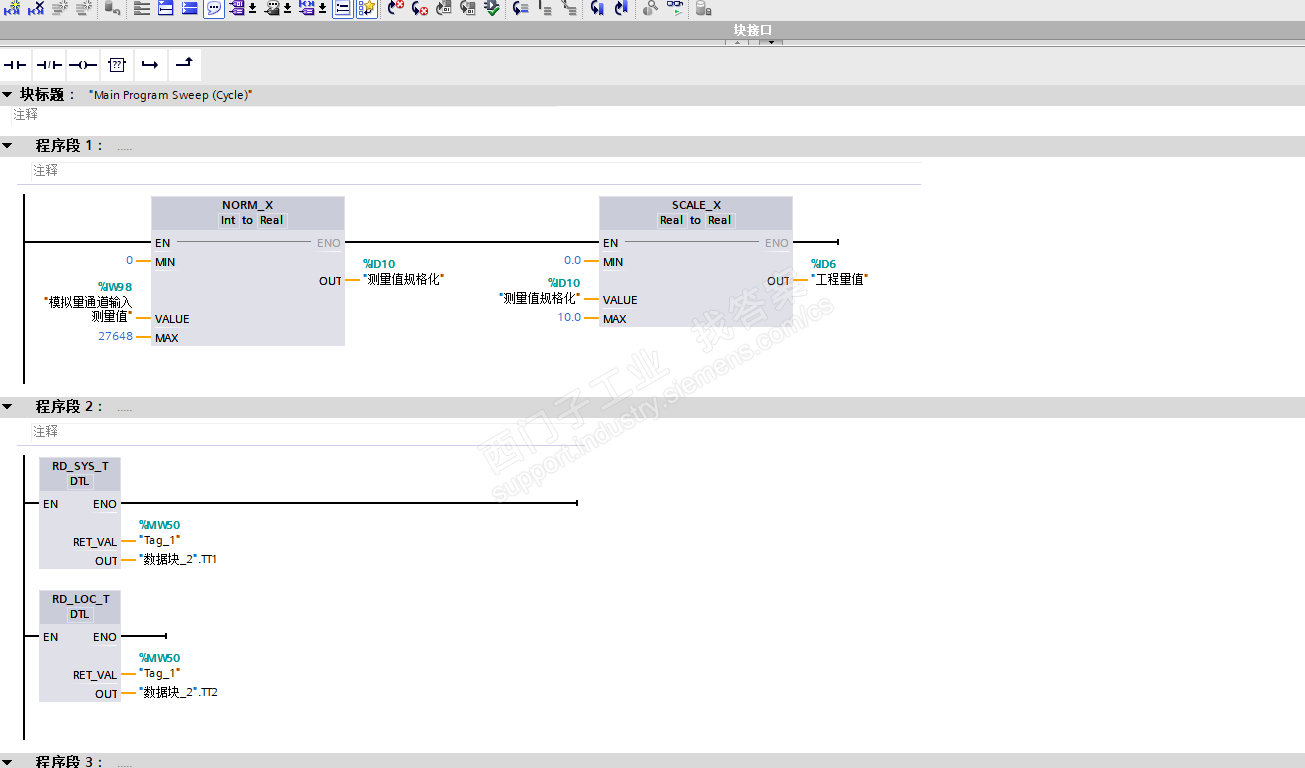Collapse the block title section
Image resolution: width=1305 pixels, height=768 pixels.
click(7, 94)
